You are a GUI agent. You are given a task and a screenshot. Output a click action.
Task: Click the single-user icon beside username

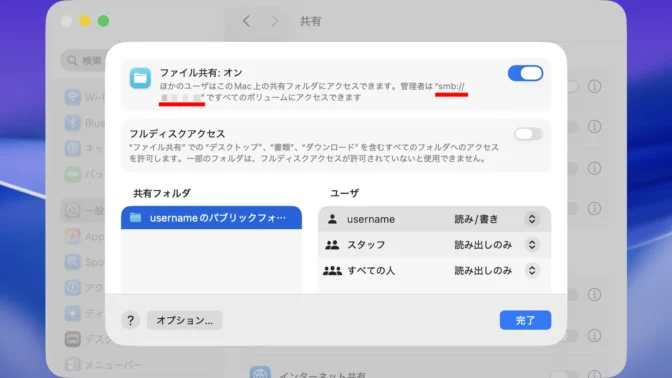tap(332, 219)
